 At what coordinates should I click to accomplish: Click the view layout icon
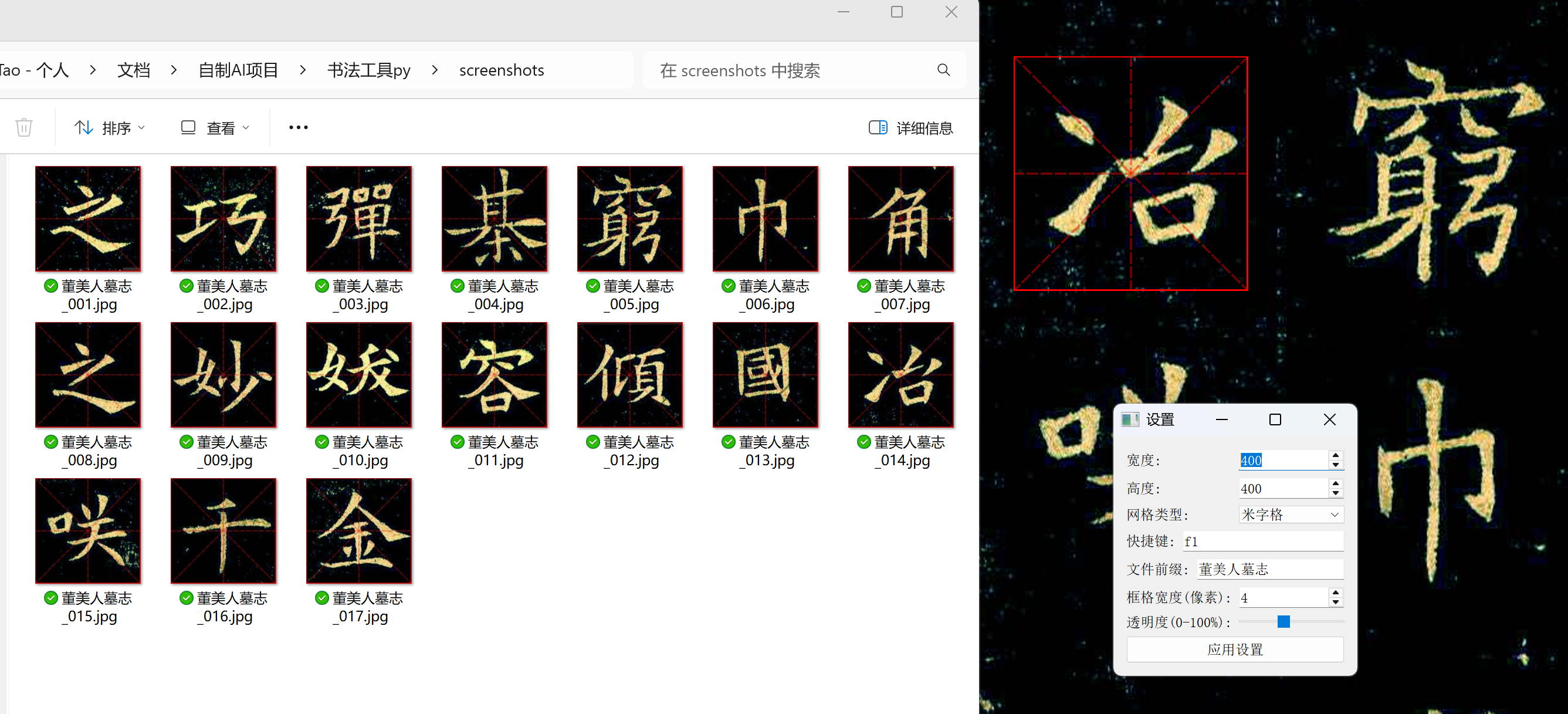pos(188,127)
